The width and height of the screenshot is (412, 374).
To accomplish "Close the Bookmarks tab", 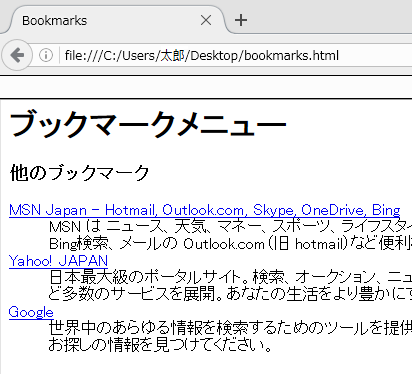I will tap(206, 21).
